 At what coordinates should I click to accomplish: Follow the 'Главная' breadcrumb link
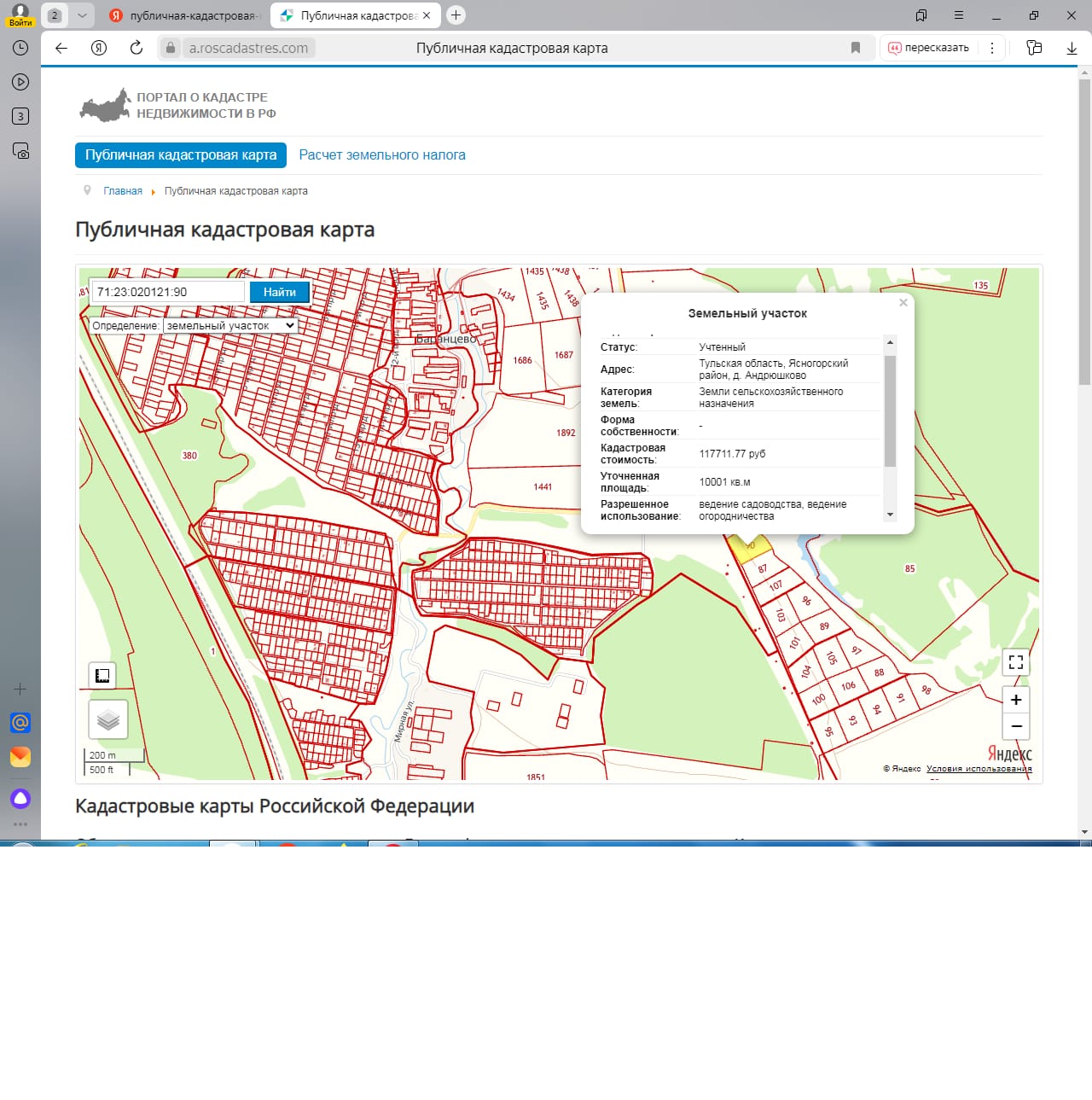click(123, 191)
